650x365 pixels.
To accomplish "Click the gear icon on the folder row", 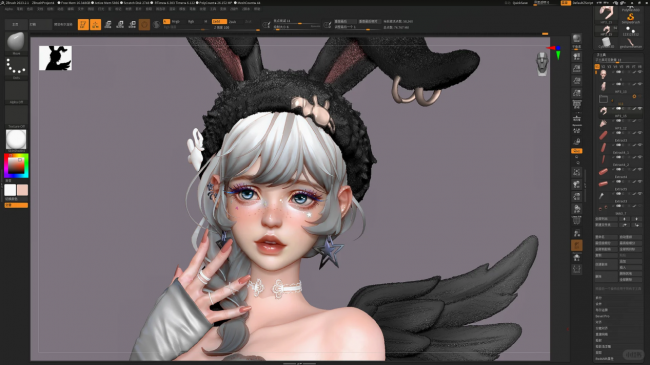I will [634, 96].
